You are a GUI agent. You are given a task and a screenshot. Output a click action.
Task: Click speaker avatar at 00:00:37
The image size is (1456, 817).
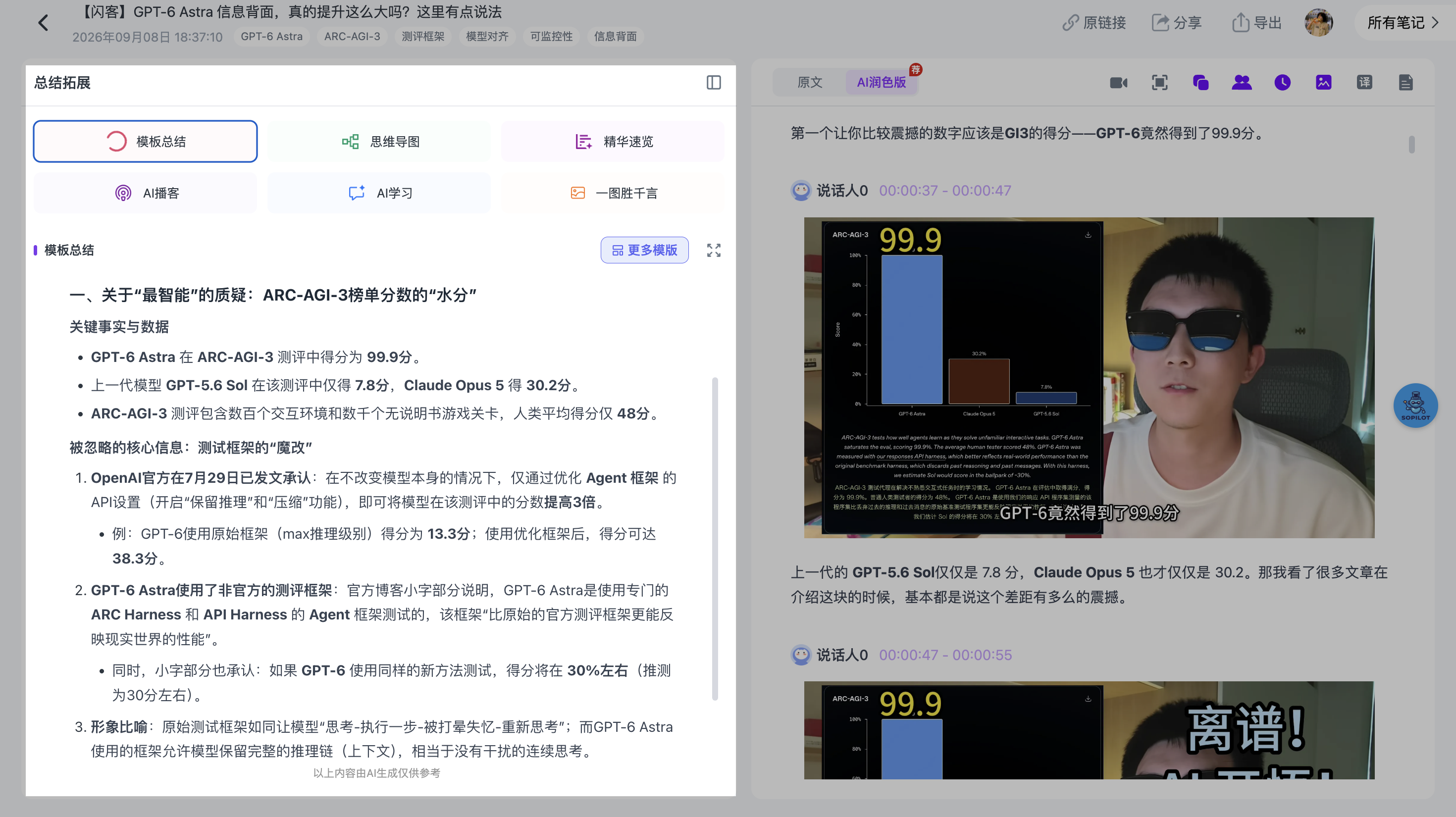pos(800,191)
